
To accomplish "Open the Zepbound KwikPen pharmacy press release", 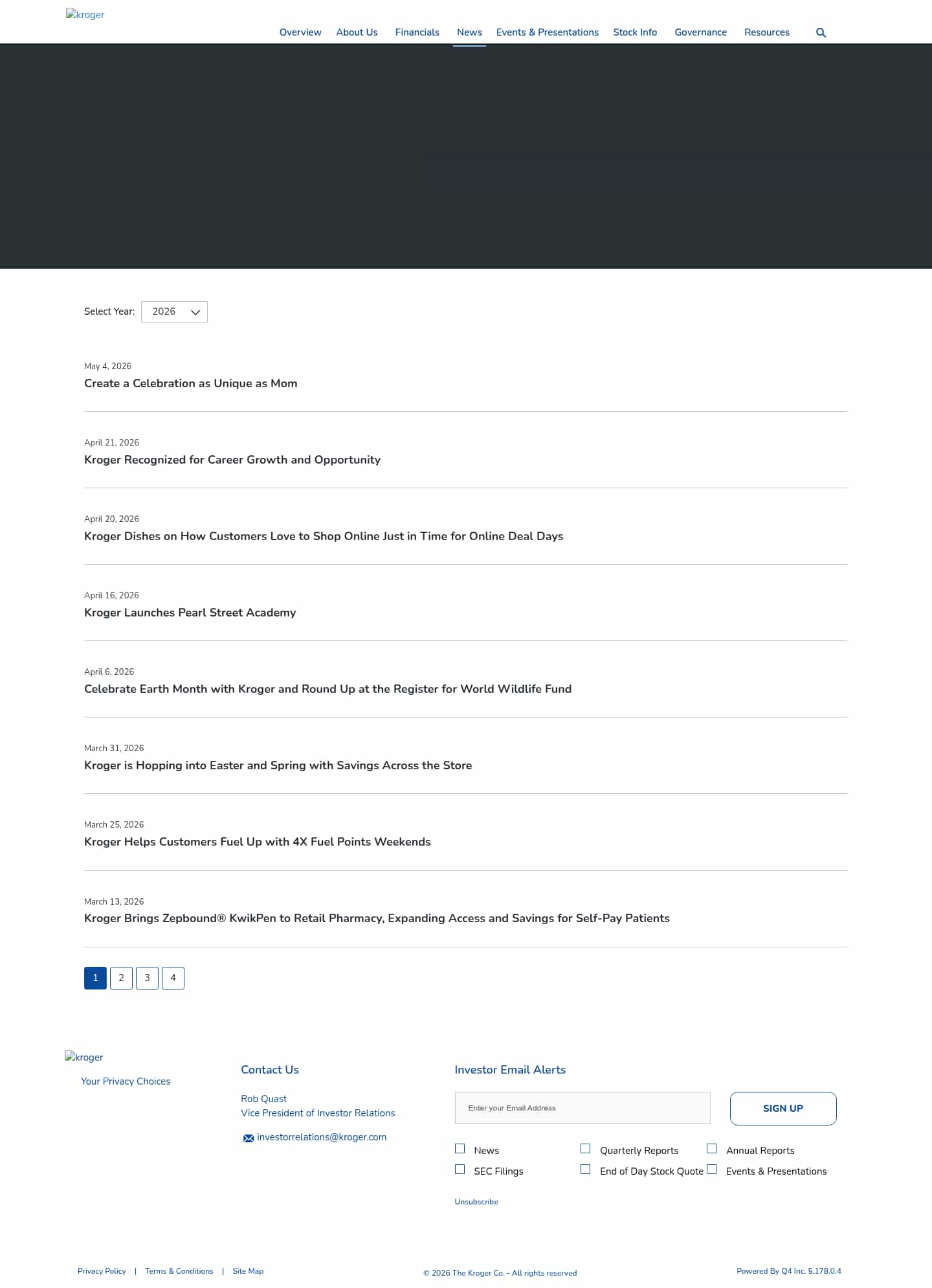I will click(377, 918).
